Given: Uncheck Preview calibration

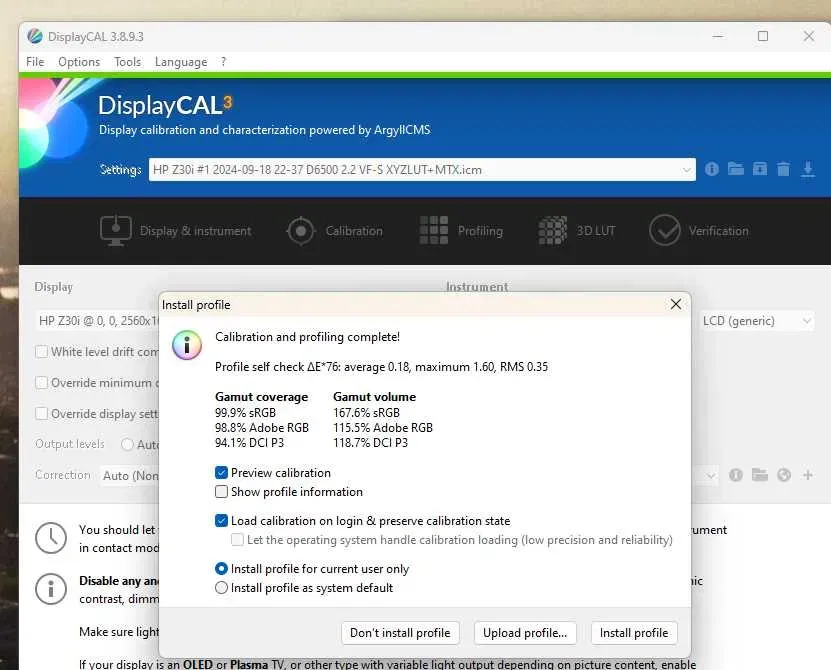Looking at the screenshot, I should [x=222, y=473].
